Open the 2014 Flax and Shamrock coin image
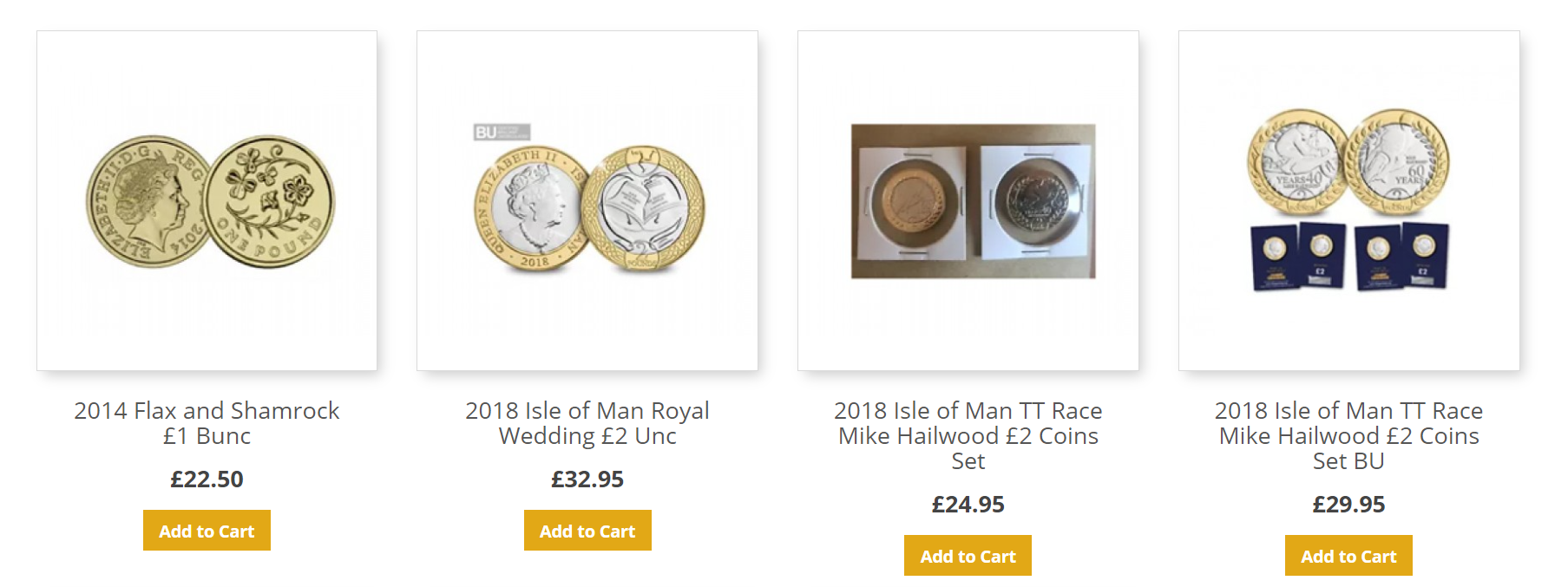 point(207,201)
